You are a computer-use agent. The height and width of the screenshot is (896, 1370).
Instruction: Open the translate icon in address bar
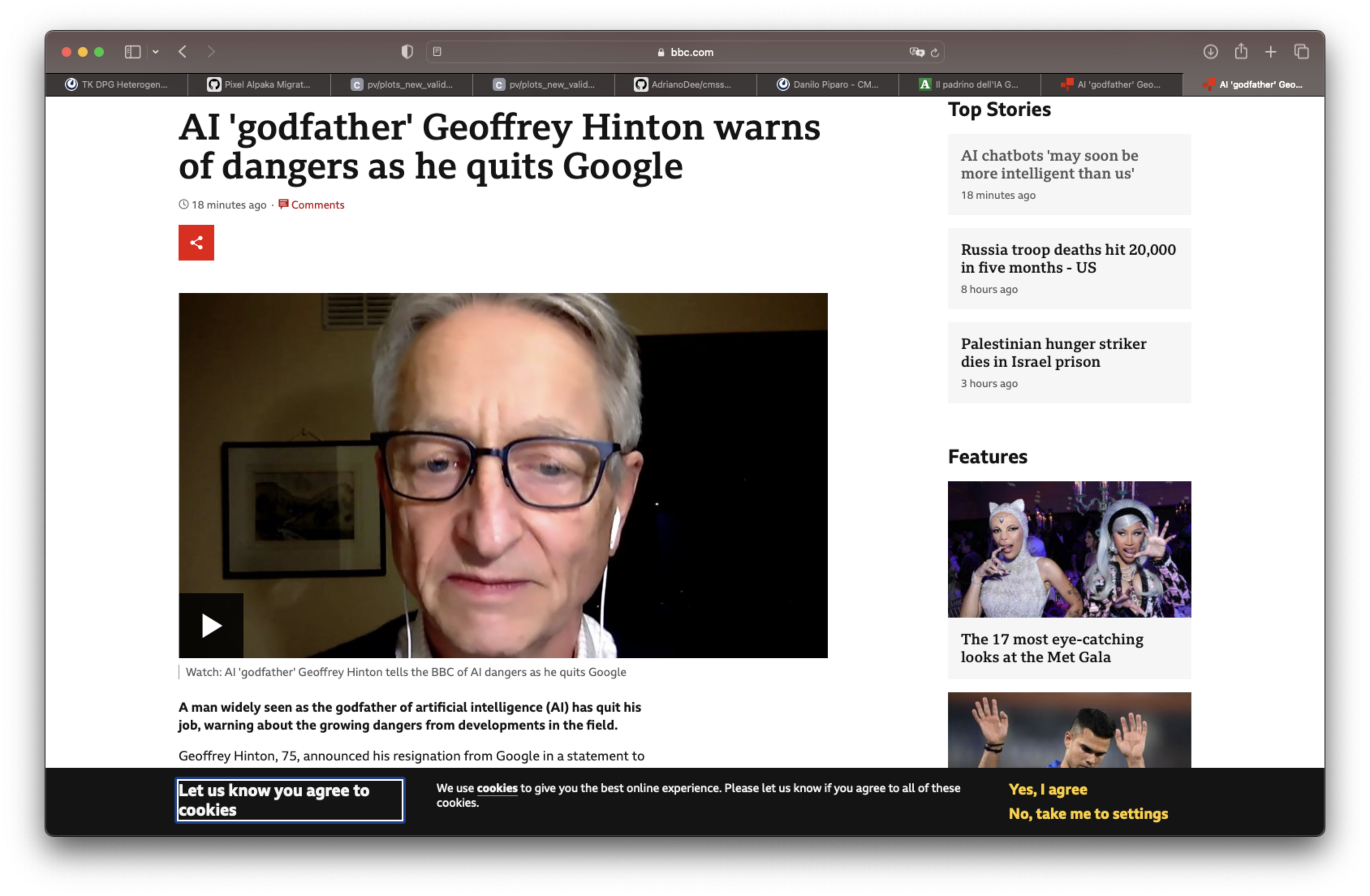point(916,52)
